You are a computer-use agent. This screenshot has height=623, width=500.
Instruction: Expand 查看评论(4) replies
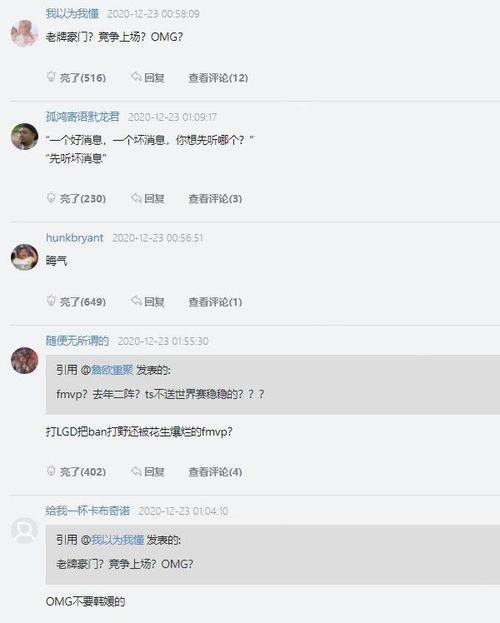[x=215, y=472]
